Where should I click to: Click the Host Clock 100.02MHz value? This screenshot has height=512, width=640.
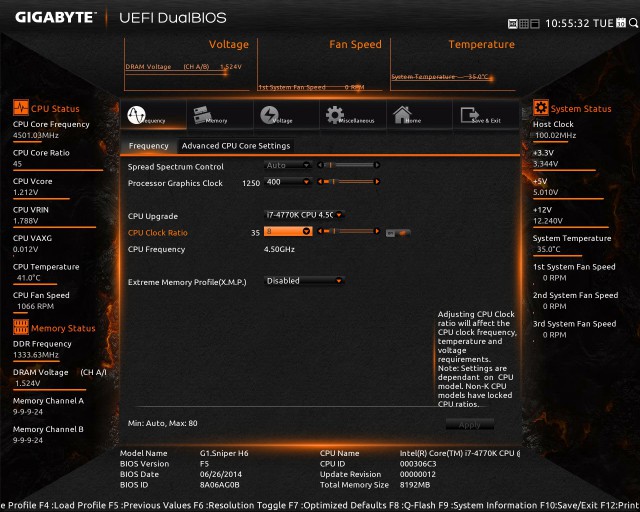(x=556, y=135)
